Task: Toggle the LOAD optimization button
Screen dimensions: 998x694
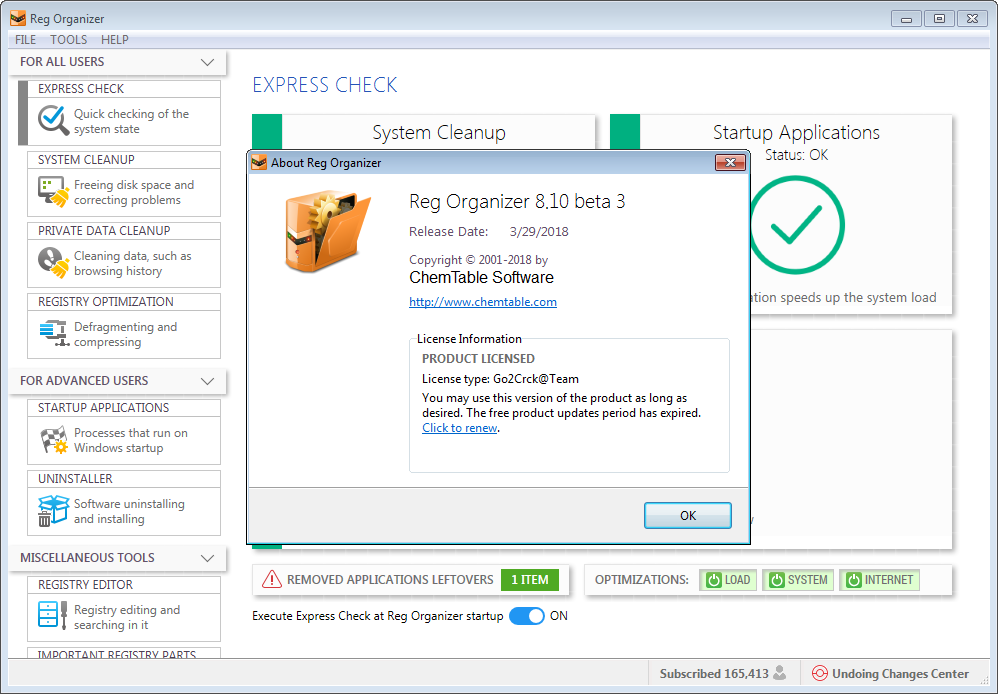Action: click(x=728, y=580)
